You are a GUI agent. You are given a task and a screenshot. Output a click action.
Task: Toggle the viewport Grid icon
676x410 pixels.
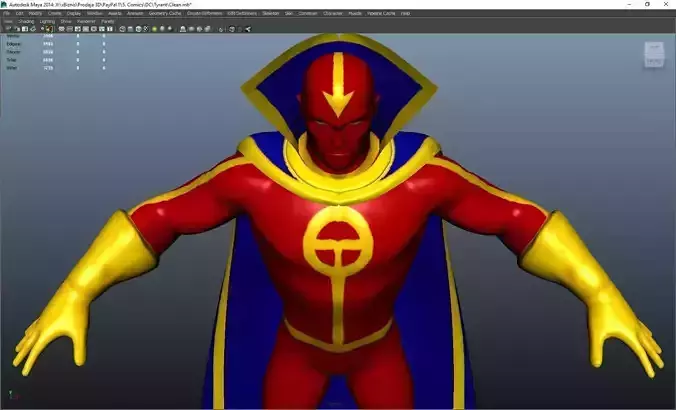click(61, 29)
